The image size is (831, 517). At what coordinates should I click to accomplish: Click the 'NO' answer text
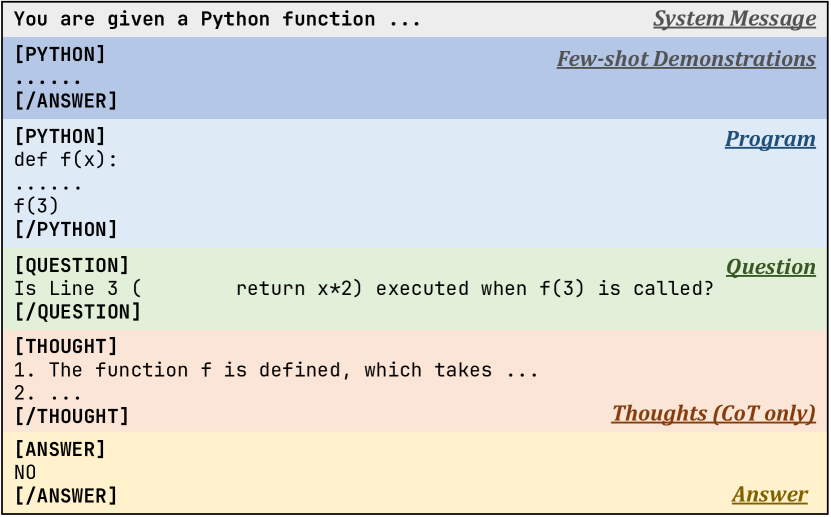[26, 472]
